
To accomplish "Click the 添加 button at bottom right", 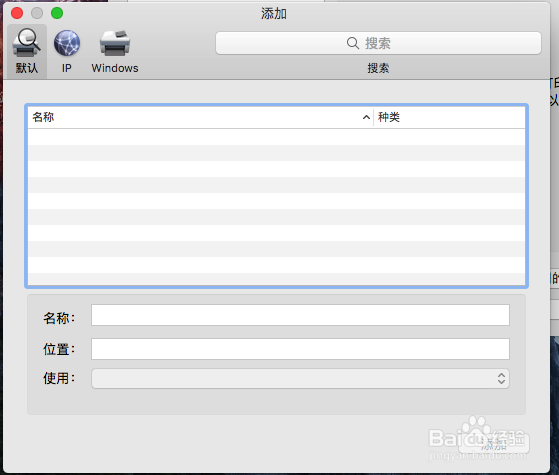I will (494, 444).
